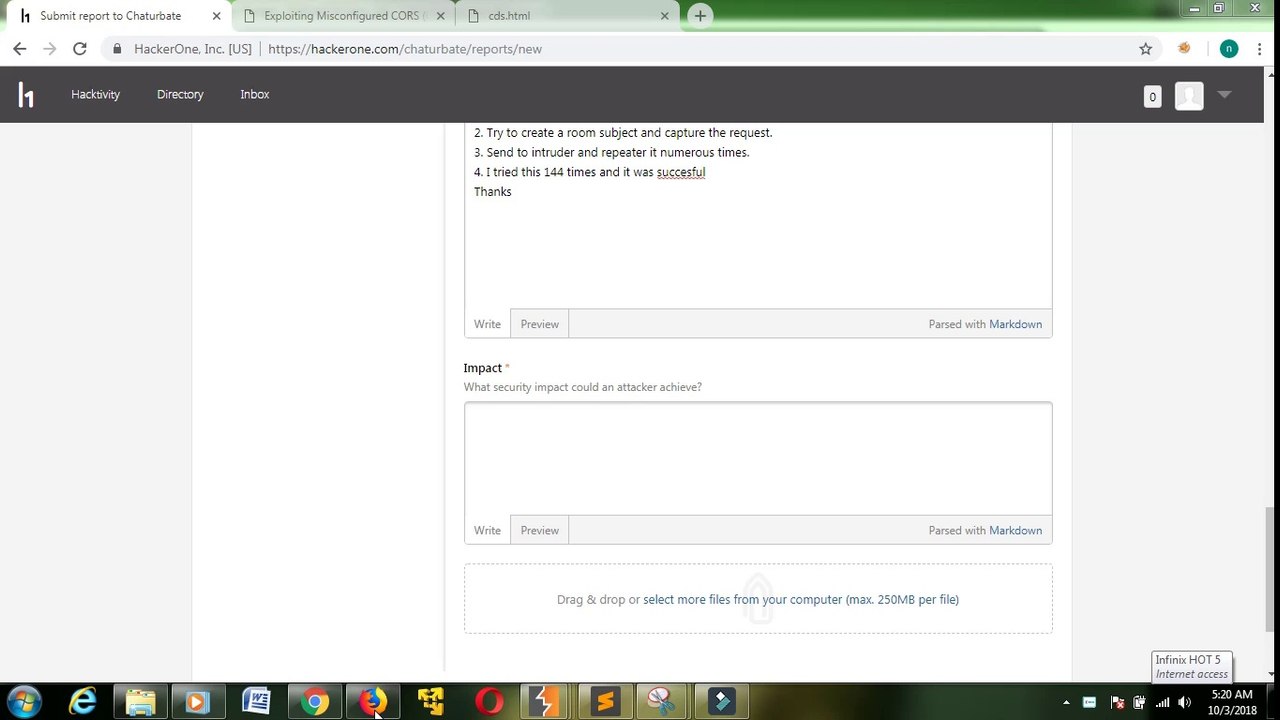Open the Action Center flag tray icon
The width and height of the screenshot is (1280, 720).
(x=1117, y=702)
